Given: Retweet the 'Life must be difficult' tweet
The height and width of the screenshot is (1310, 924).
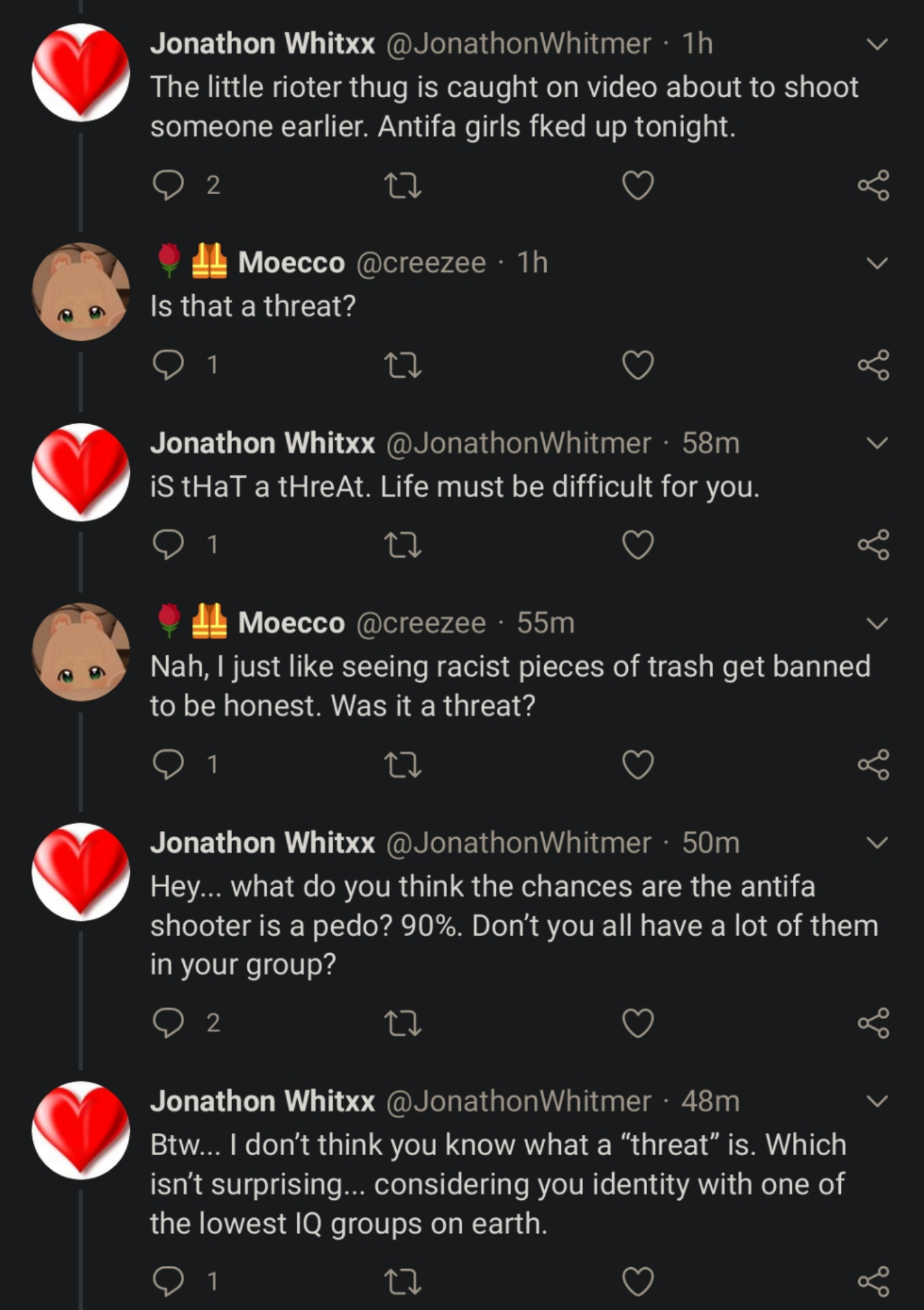Looking at the screenshot, I should tap(402, 546).
